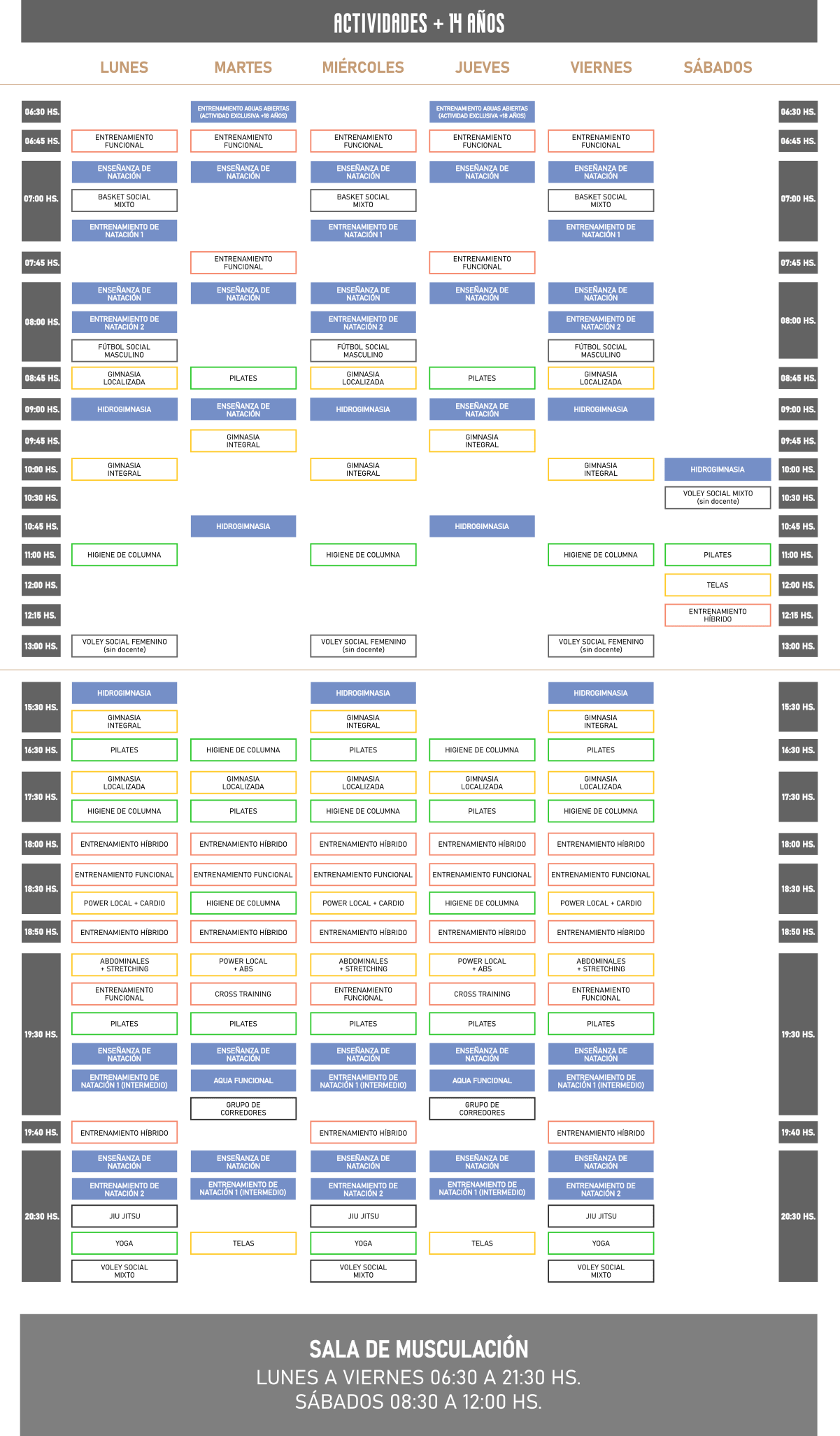Choose Thursday's Grupo de Corredores block
The height and width of the screenshot is (1436, 840).
(x=482, y=1108)
